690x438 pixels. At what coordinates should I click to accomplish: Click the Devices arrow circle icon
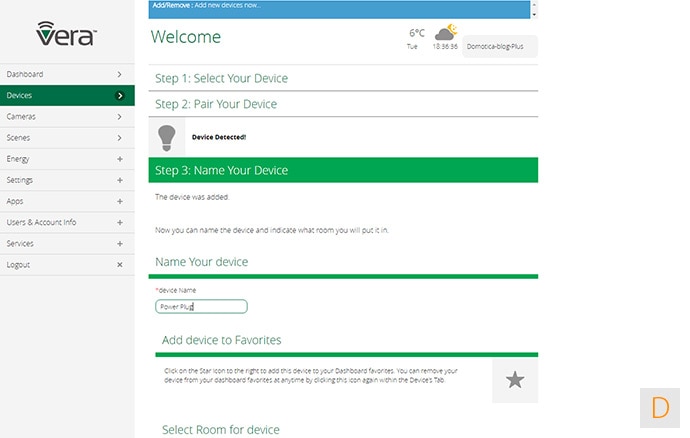tap(120, 96)
